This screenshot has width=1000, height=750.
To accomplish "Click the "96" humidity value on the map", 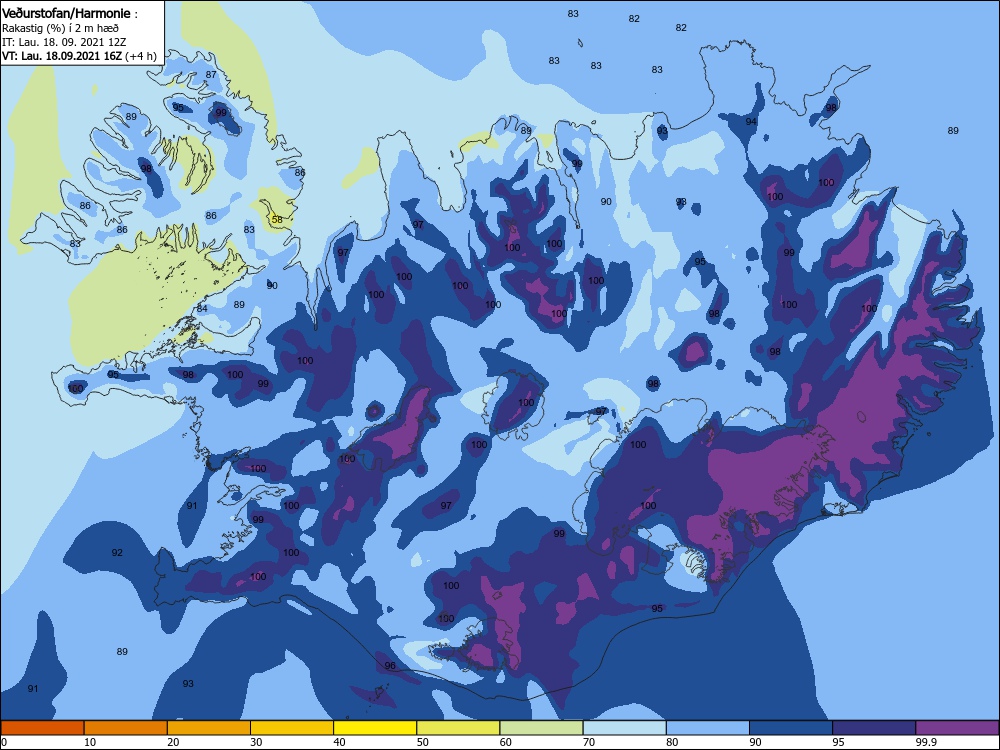I will pos(390,665).
